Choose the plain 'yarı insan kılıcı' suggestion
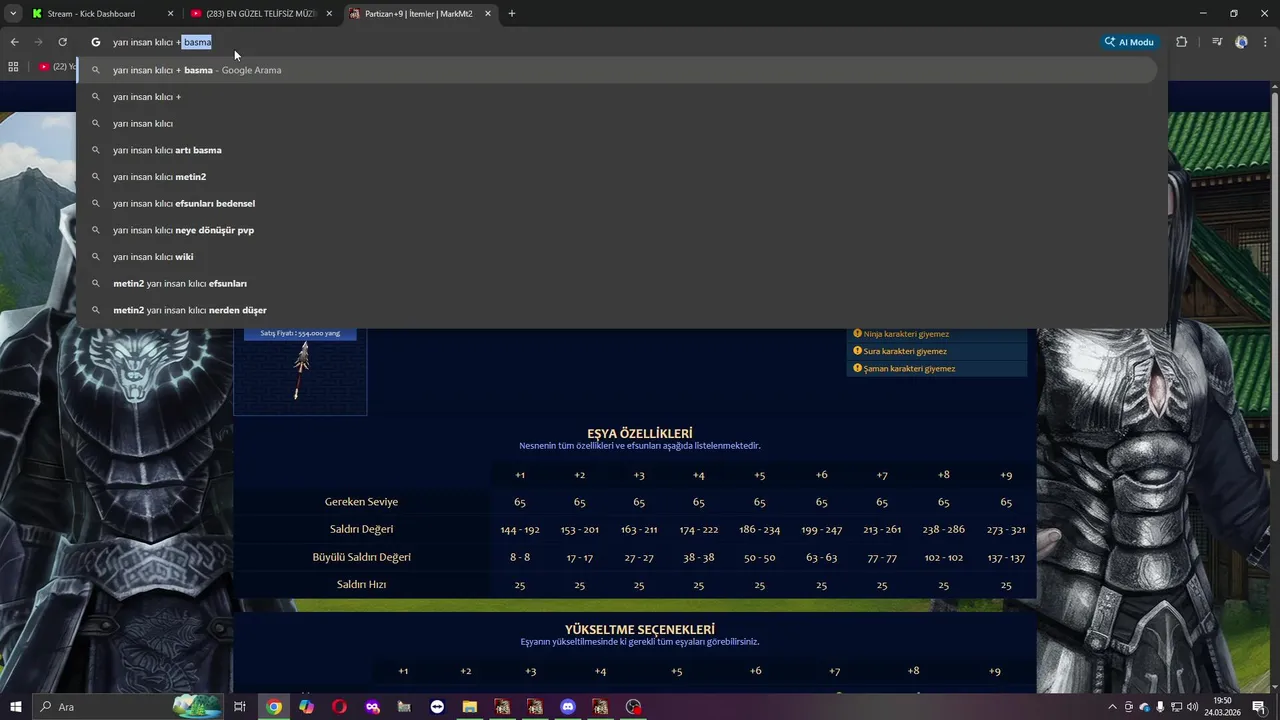This screenshot has width=1280, height=720. pyautogui.click(x=617, y=123)
